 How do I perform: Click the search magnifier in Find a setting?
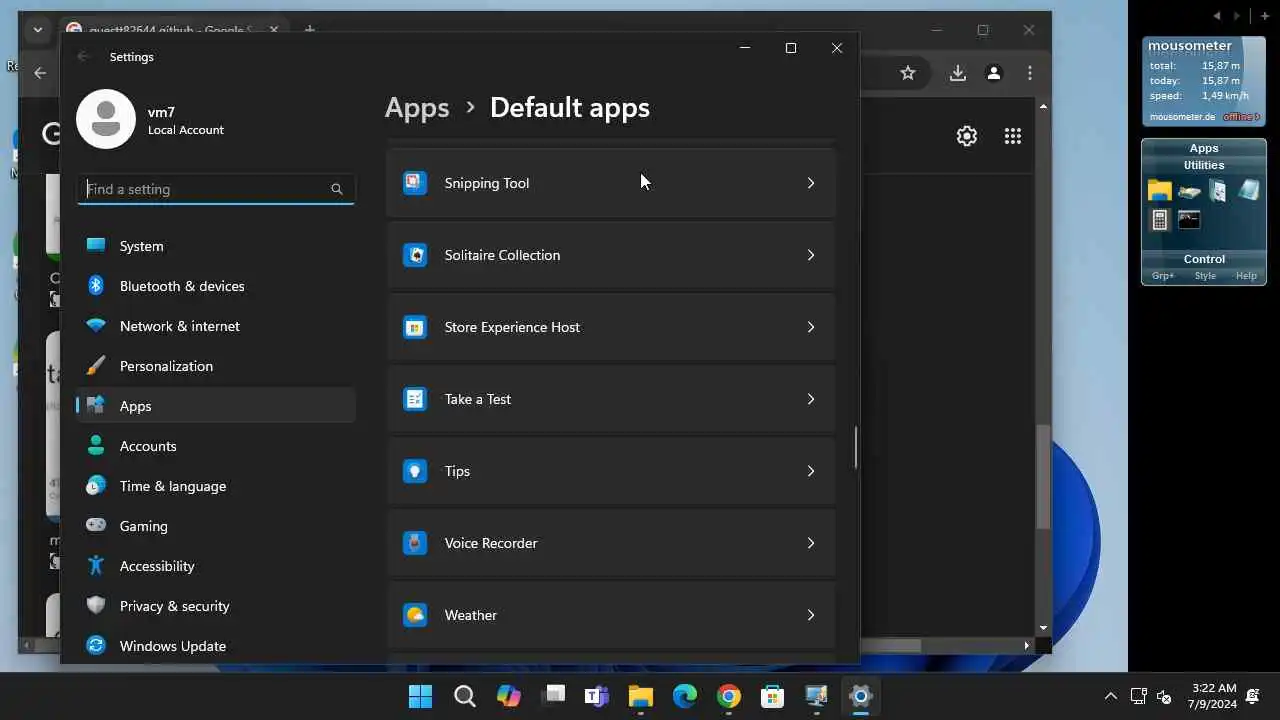337,189
